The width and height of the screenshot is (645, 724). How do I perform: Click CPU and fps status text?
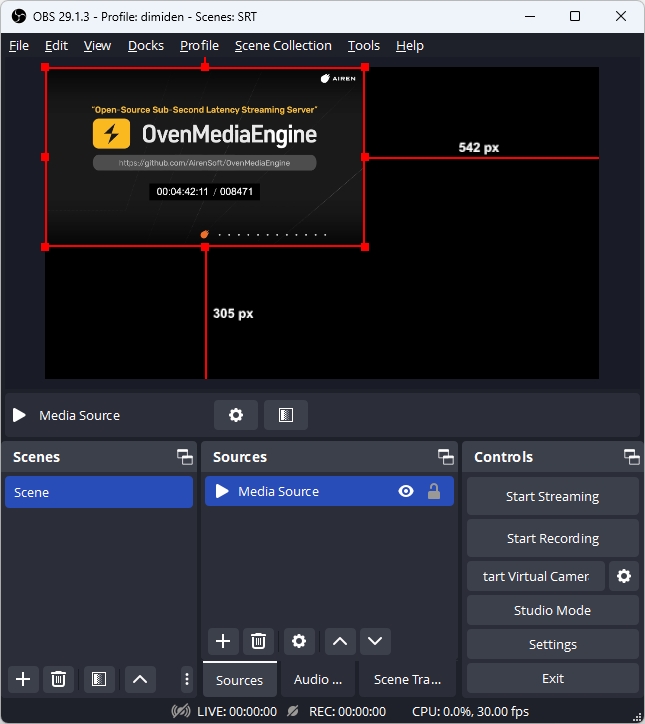[x=470, y=712]
